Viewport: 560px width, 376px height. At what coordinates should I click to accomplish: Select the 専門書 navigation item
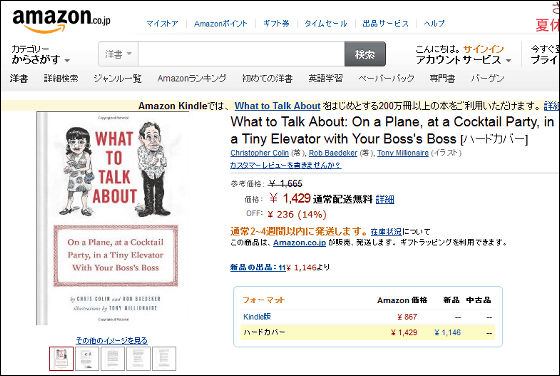pyautogui.click(x=442, y=78)
